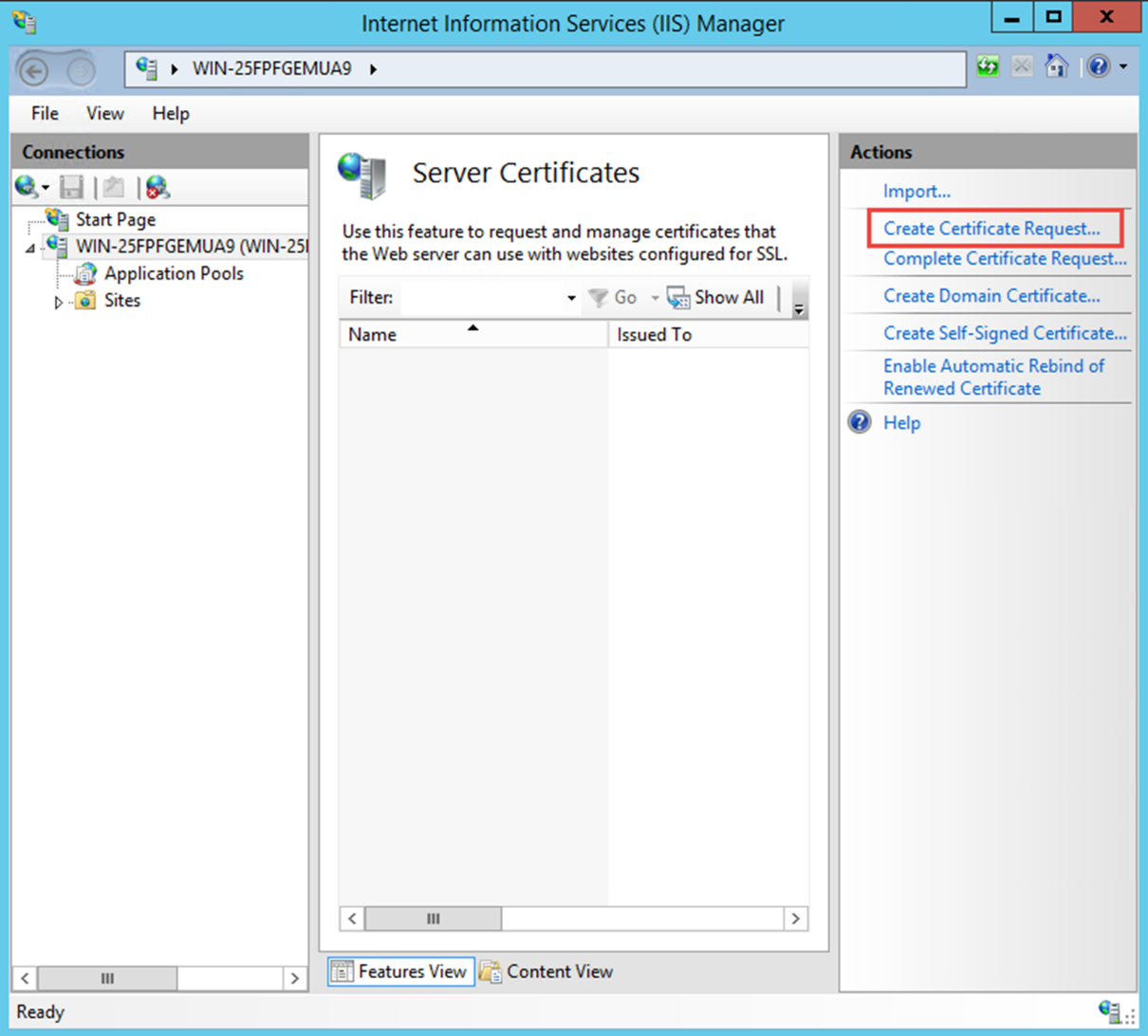Screen dimensions: 1148x1036
Task: Click the Home icon in the top toolbar
Action: 1056,66
